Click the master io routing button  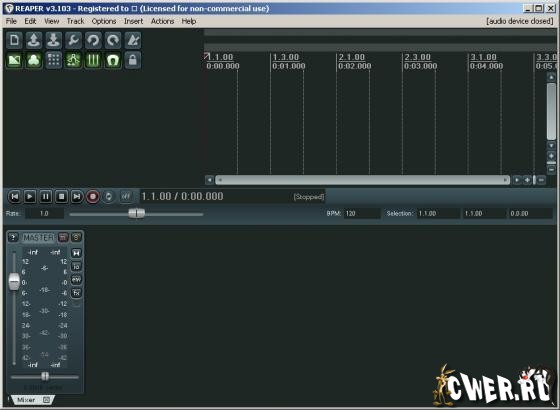[76, 266]
